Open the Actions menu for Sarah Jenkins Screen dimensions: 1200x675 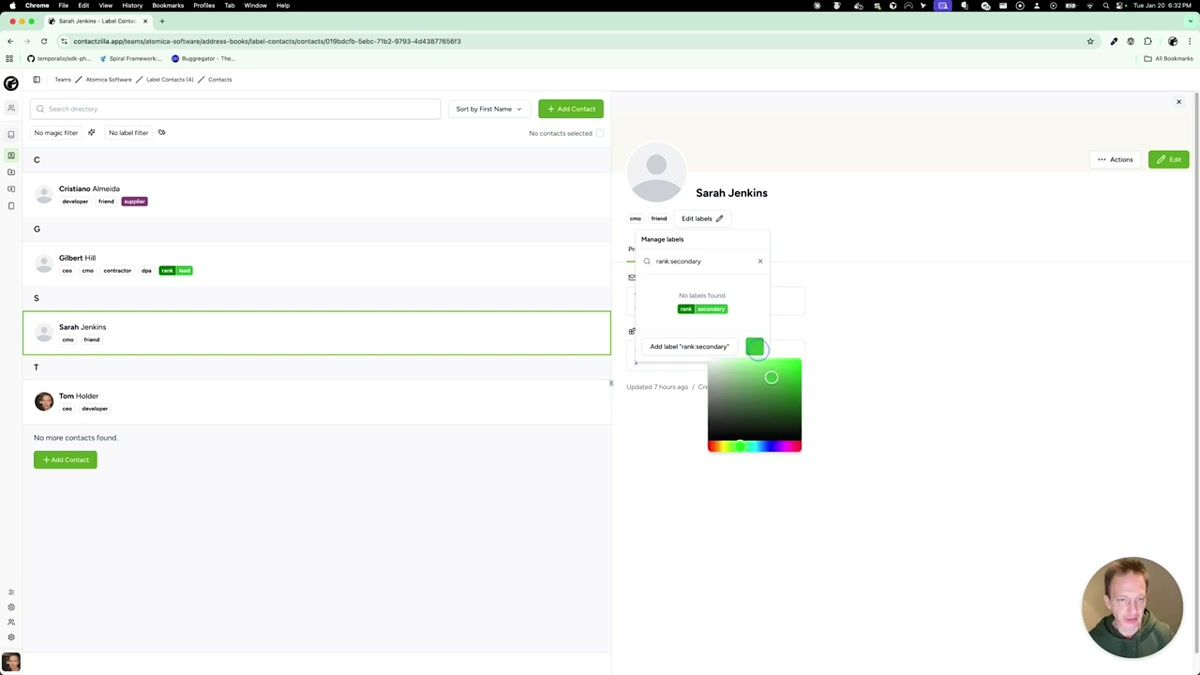(1115, 159)
